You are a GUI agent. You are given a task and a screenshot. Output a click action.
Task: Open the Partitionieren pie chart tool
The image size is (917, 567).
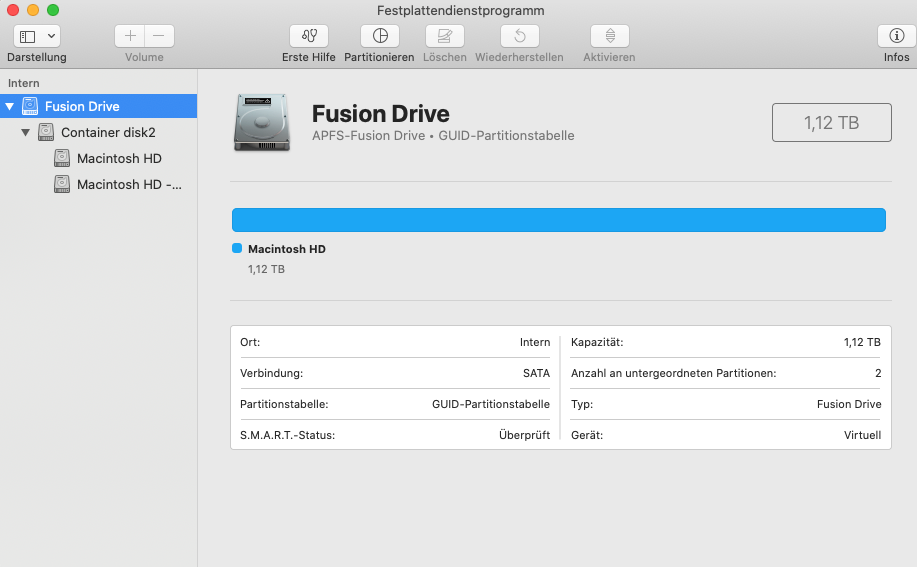pyautogui.click(x=379, y=36)
